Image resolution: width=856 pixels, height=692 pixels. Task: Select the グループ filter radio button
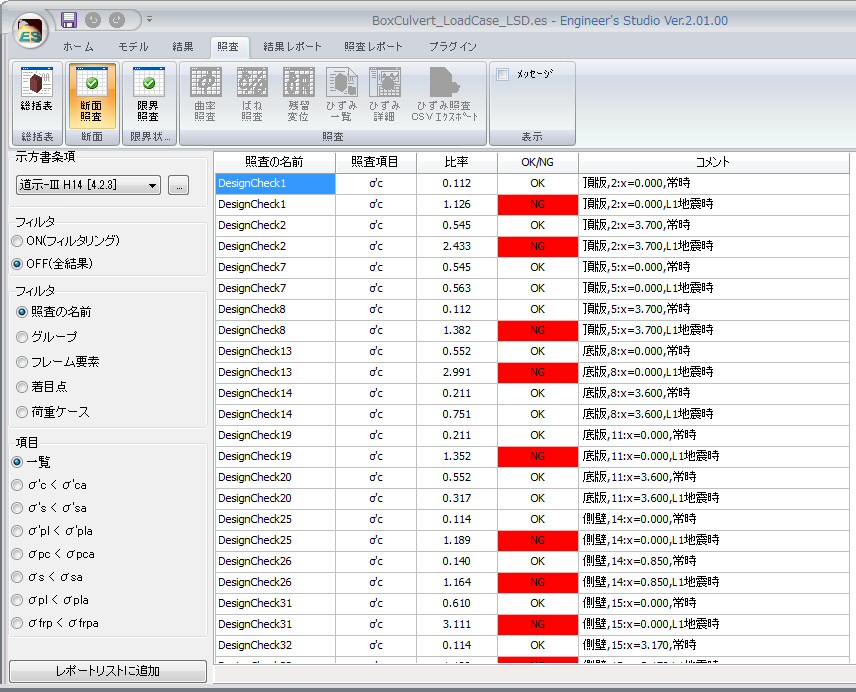[x=22, y=337]
